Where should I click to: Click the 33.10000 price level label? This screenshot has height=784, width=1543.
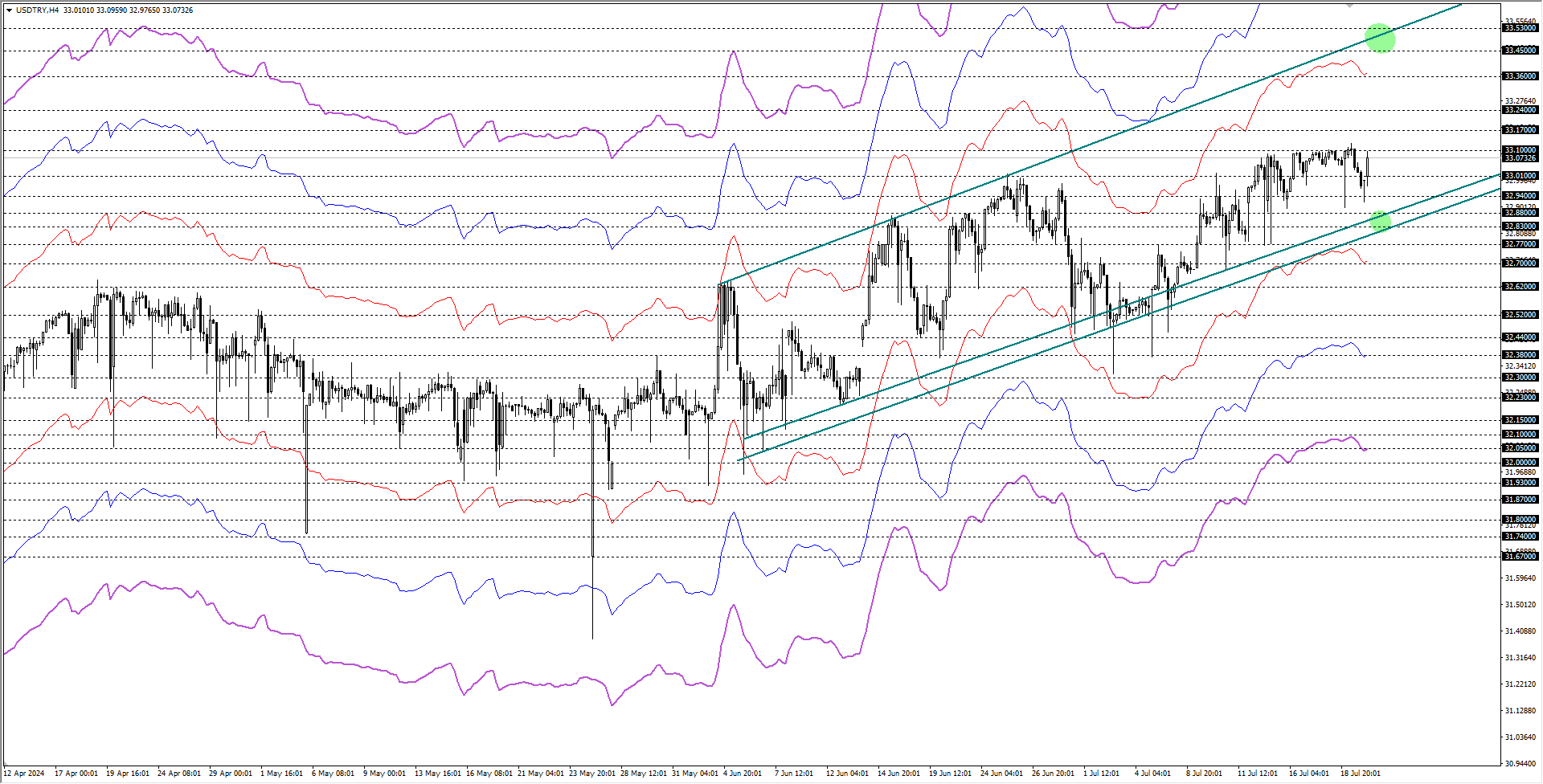click(x=1520, y=150)
